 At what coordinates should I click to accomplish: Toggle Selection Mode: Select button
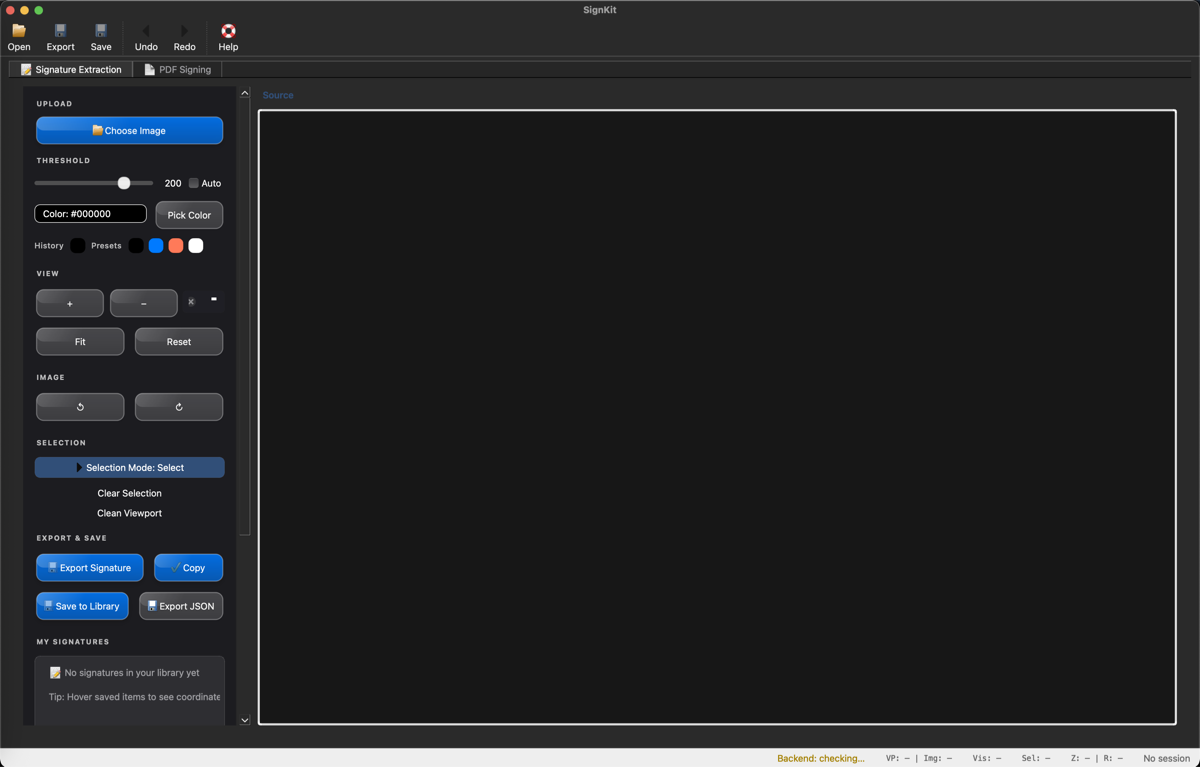coord(130,468)
